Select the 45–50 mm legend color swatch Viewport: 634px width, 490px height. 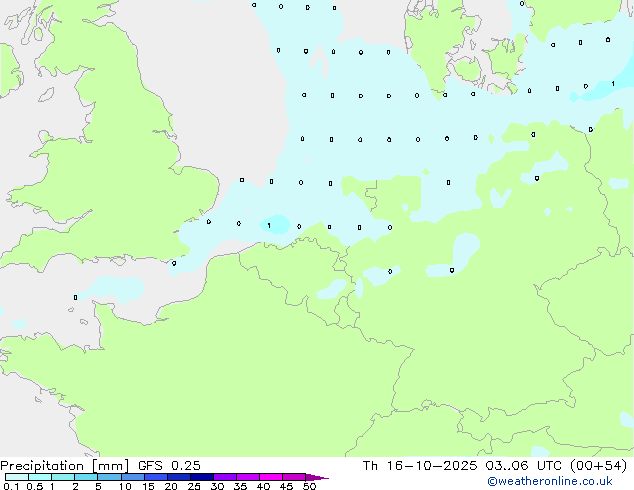pyautogui.click(x=294, y=477)
